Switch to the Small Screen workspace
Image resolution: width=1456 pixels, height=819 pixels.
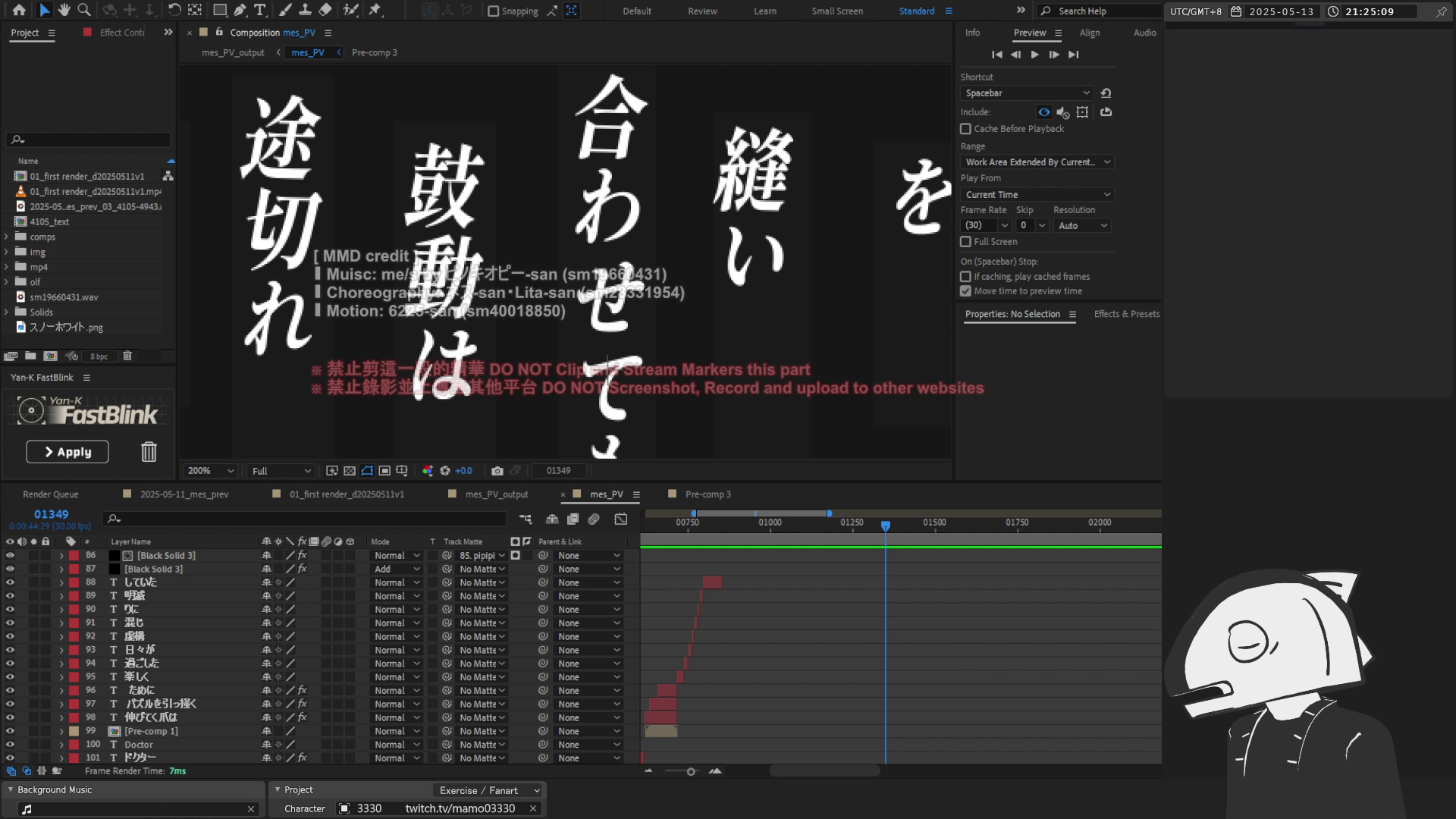(x=837, y=11)
